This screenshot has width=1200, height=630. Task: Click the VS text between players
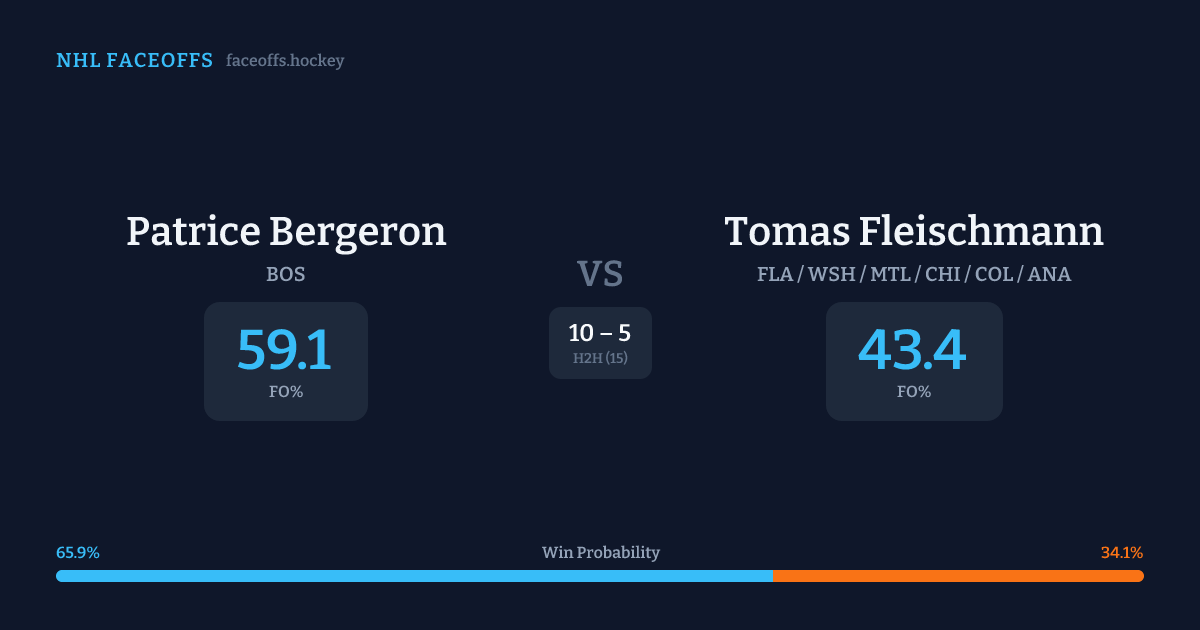600,273
